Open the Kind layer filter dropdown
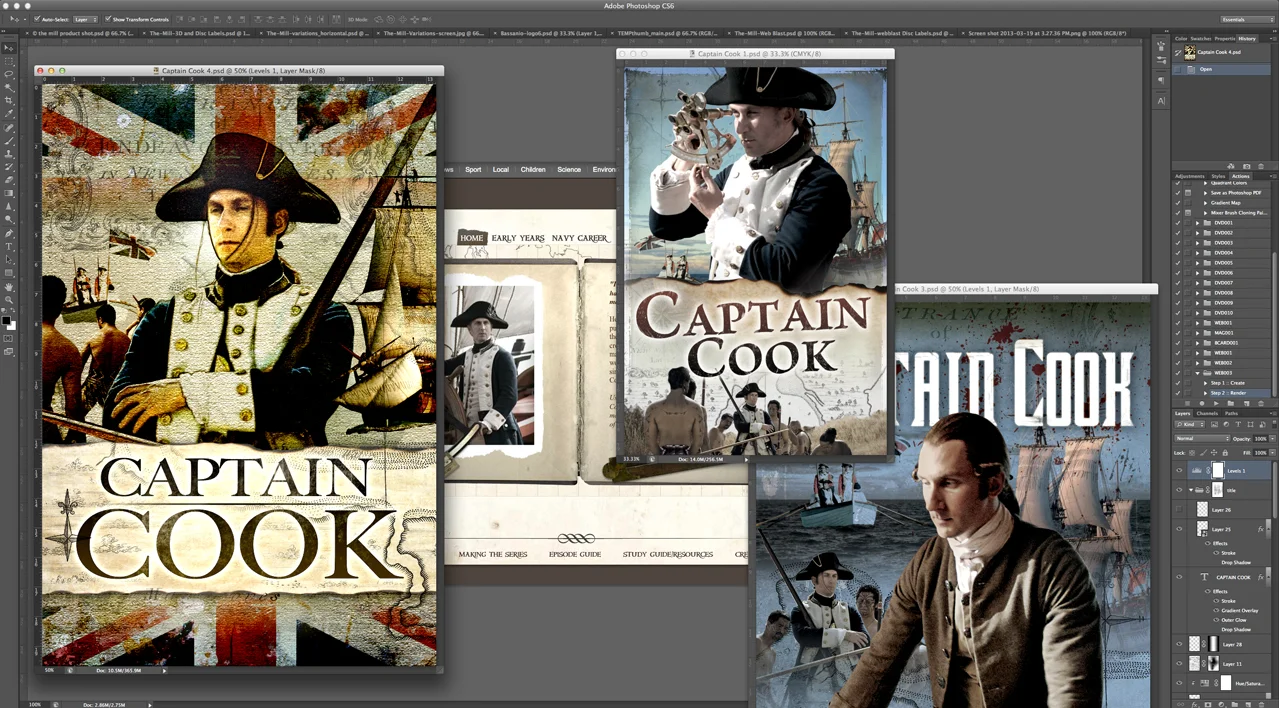This screenshot has width=1279, height=708. tap(1190, 424)
